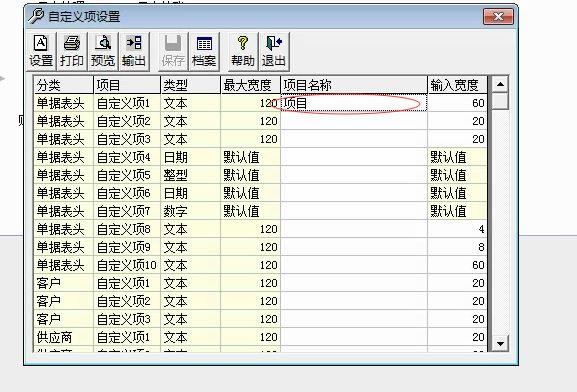The image size is (577, 392).
Task: Click the scrollbar down arrow
Action: pyautogui.click(x=500, y=343)
